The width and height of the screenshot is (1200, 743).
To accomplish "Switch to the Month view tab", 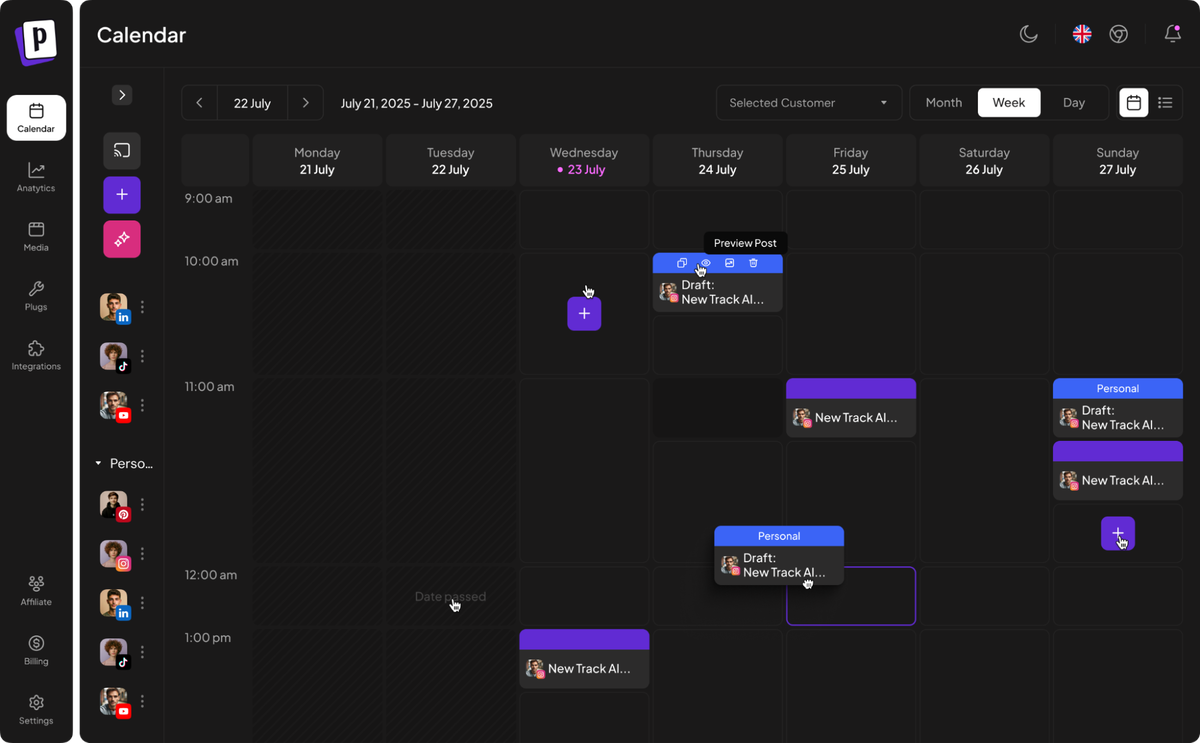I will click(x=942, y=102).
